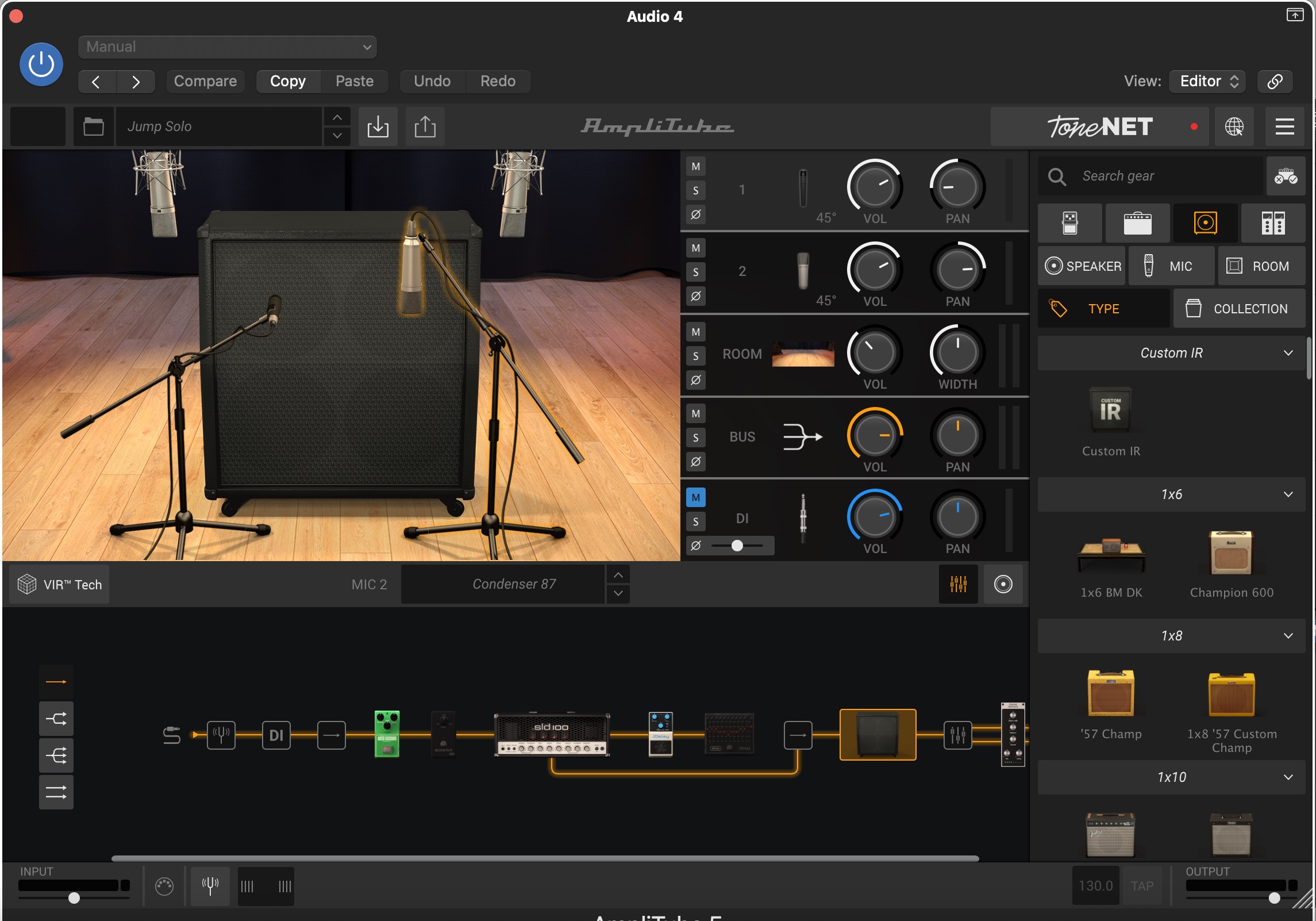Click the link sidechain icon
This screenshot has width=1316, height=921.
[1275, 82]
